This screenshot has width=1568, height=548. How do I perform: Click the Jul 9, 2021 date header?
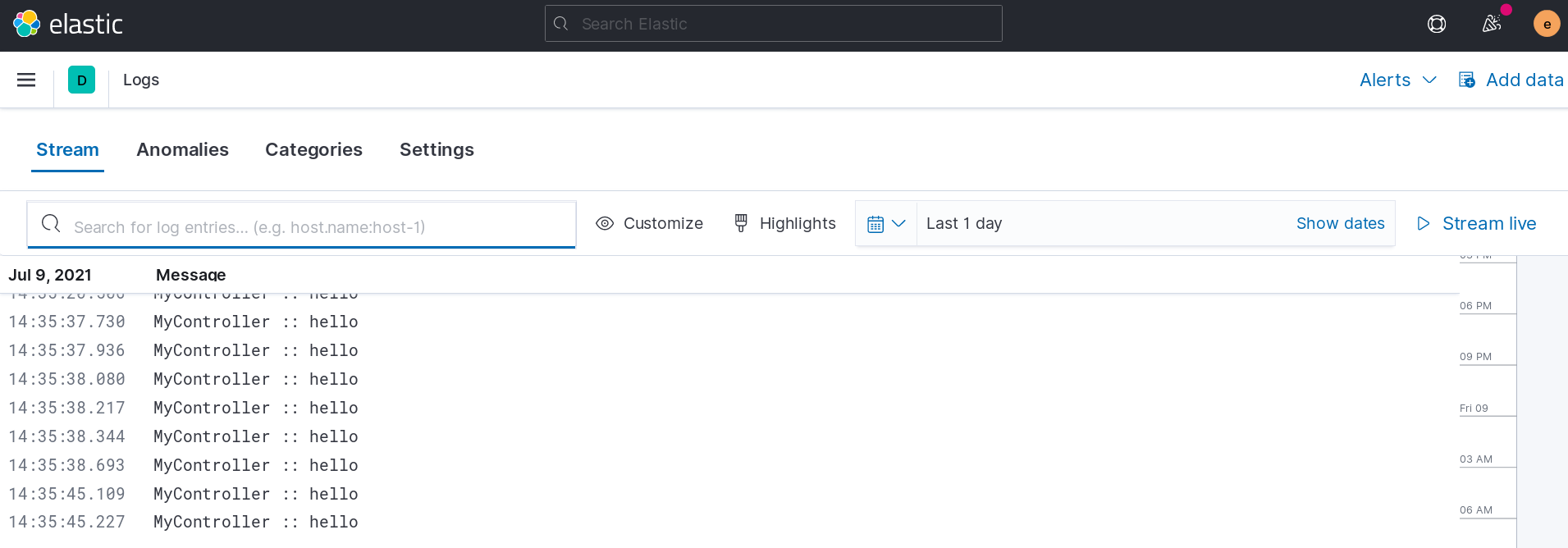pos(50,275)
